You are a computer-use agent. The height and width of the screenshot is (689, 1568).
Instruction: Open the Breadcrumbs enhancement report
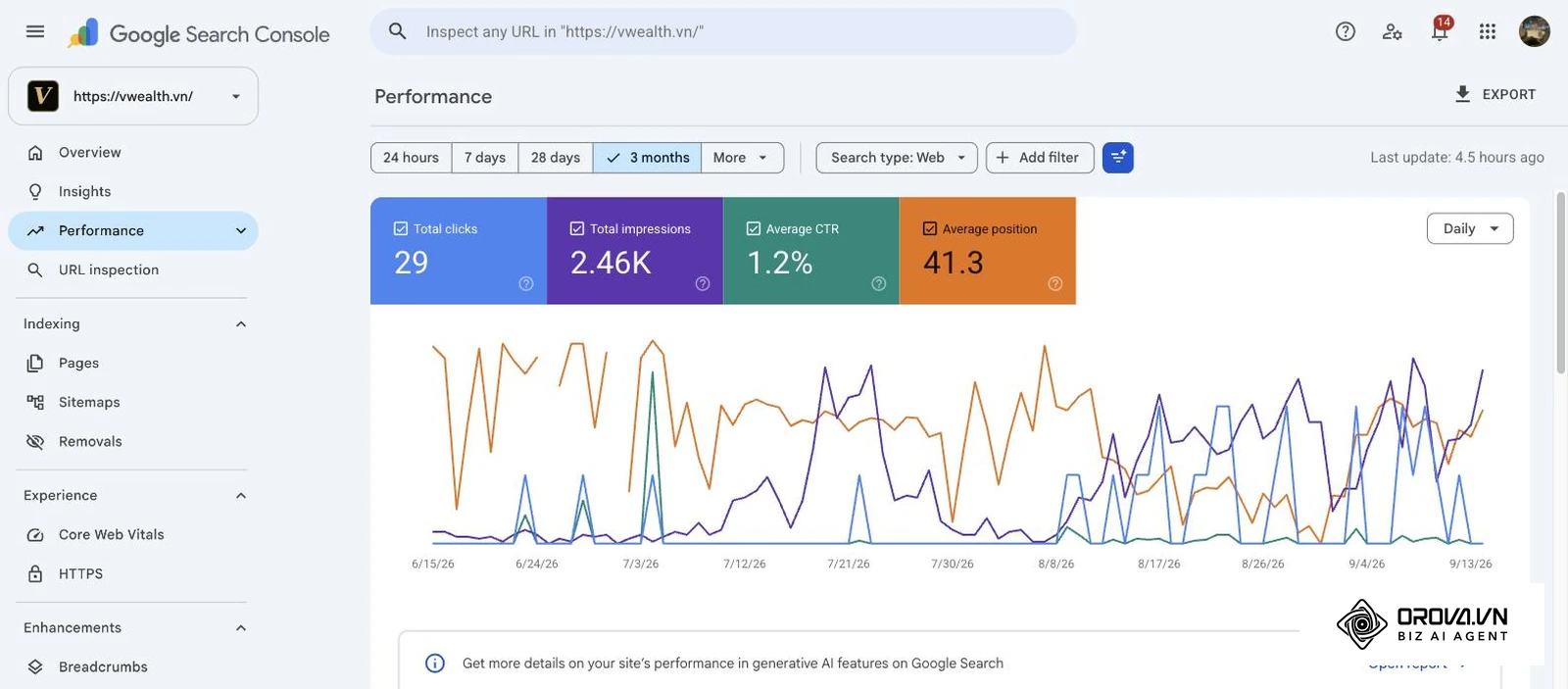pyautogui.click(x=133, y=666)
